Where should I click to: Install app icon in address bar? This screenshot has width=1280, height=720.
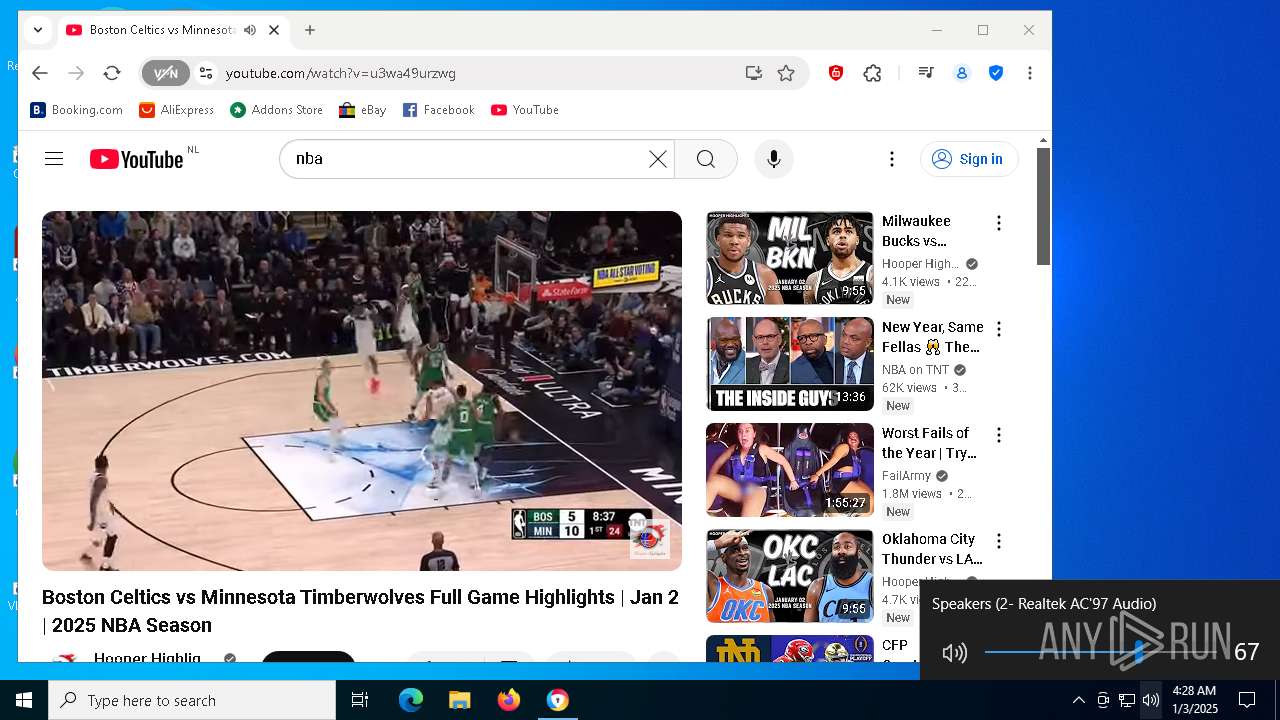(x=754, y=73)
